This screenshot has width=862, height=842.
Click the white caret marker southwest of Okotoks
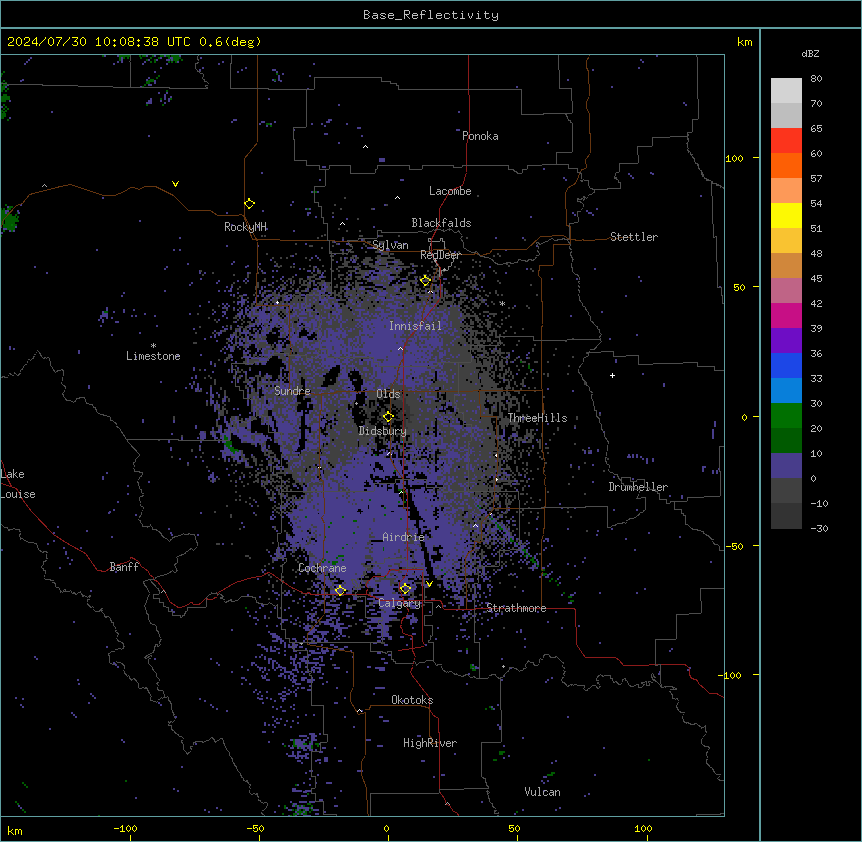360,711
